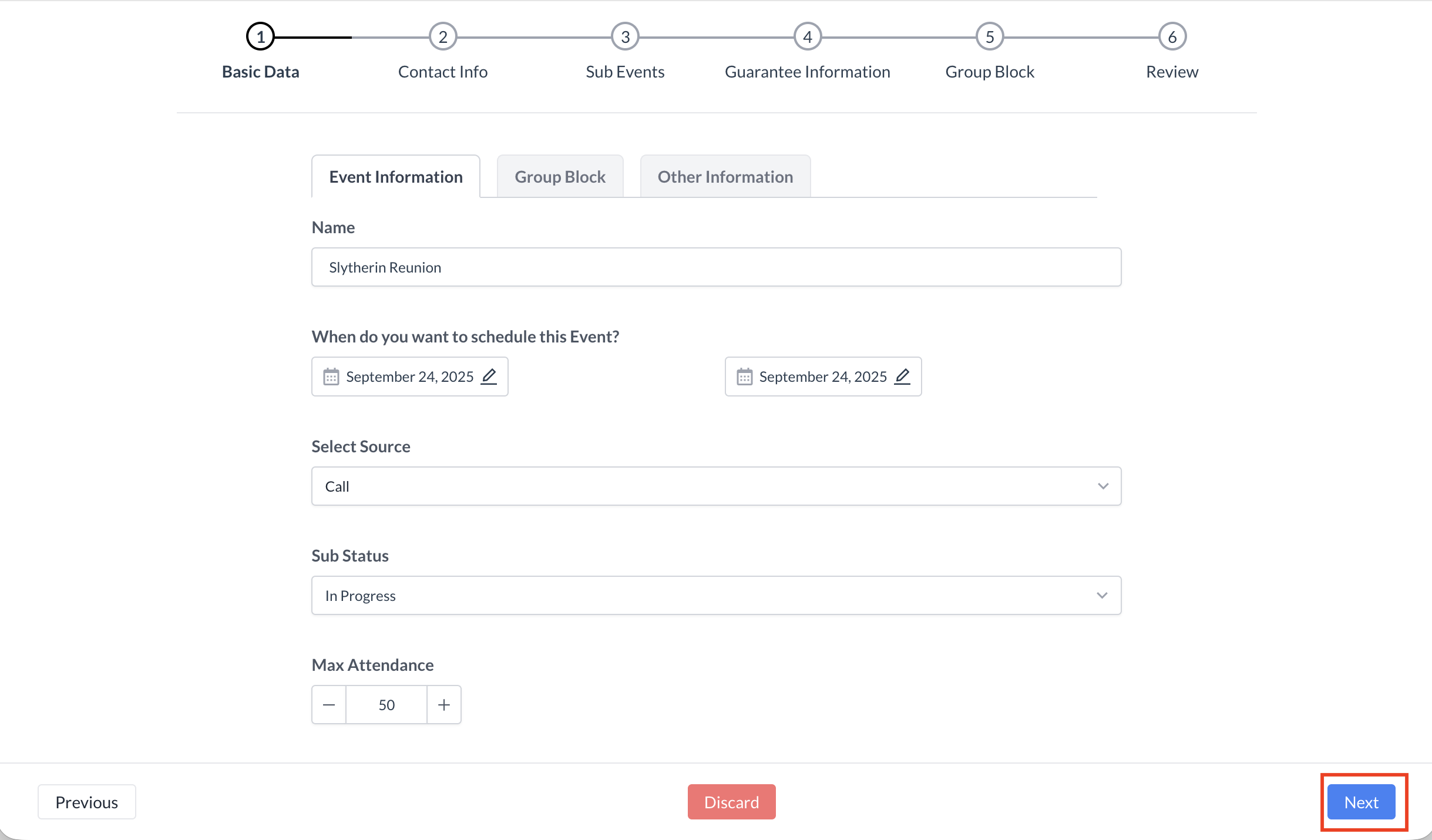The width and height of the screenshot is (1432, 840).
Task: Click pencil edit icon for end date
Action: [902, 376]
